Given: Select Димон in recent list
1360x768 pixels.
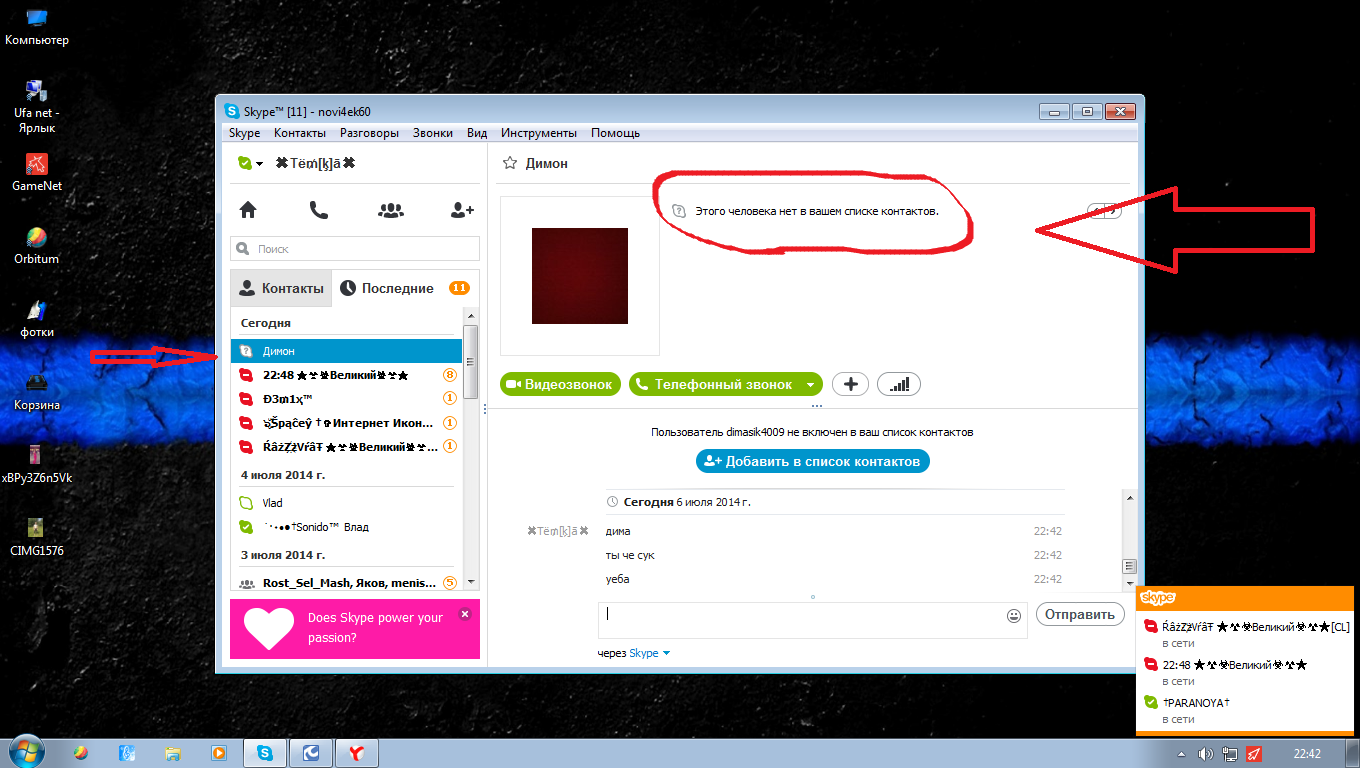Looking at the screenshot, I should tap(346, 351).
